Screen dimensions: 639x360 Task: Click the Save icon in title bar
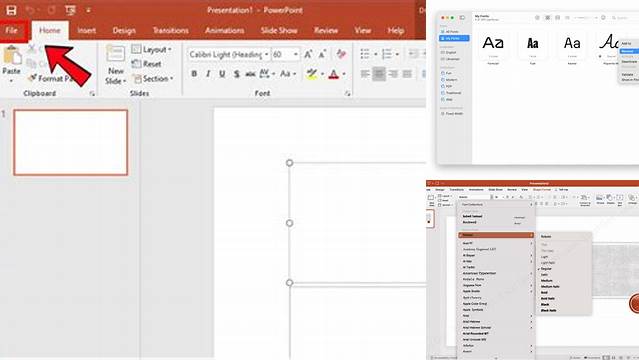(11, 10)
